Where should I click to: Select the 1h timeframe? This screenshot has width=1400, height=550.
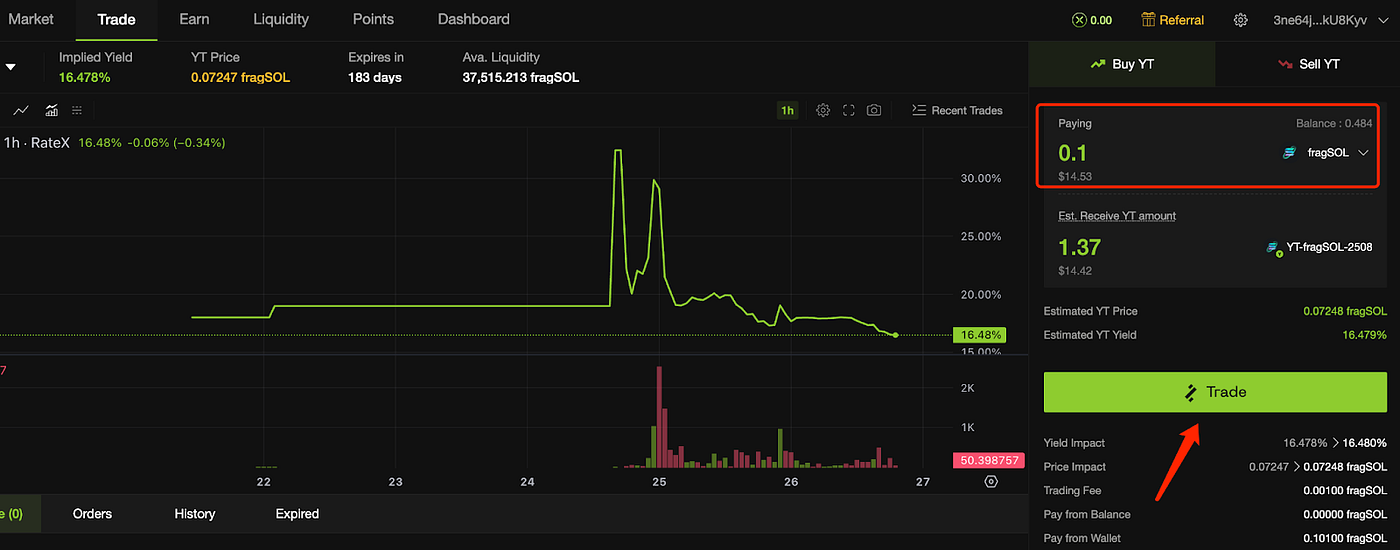tap(788, 110)
